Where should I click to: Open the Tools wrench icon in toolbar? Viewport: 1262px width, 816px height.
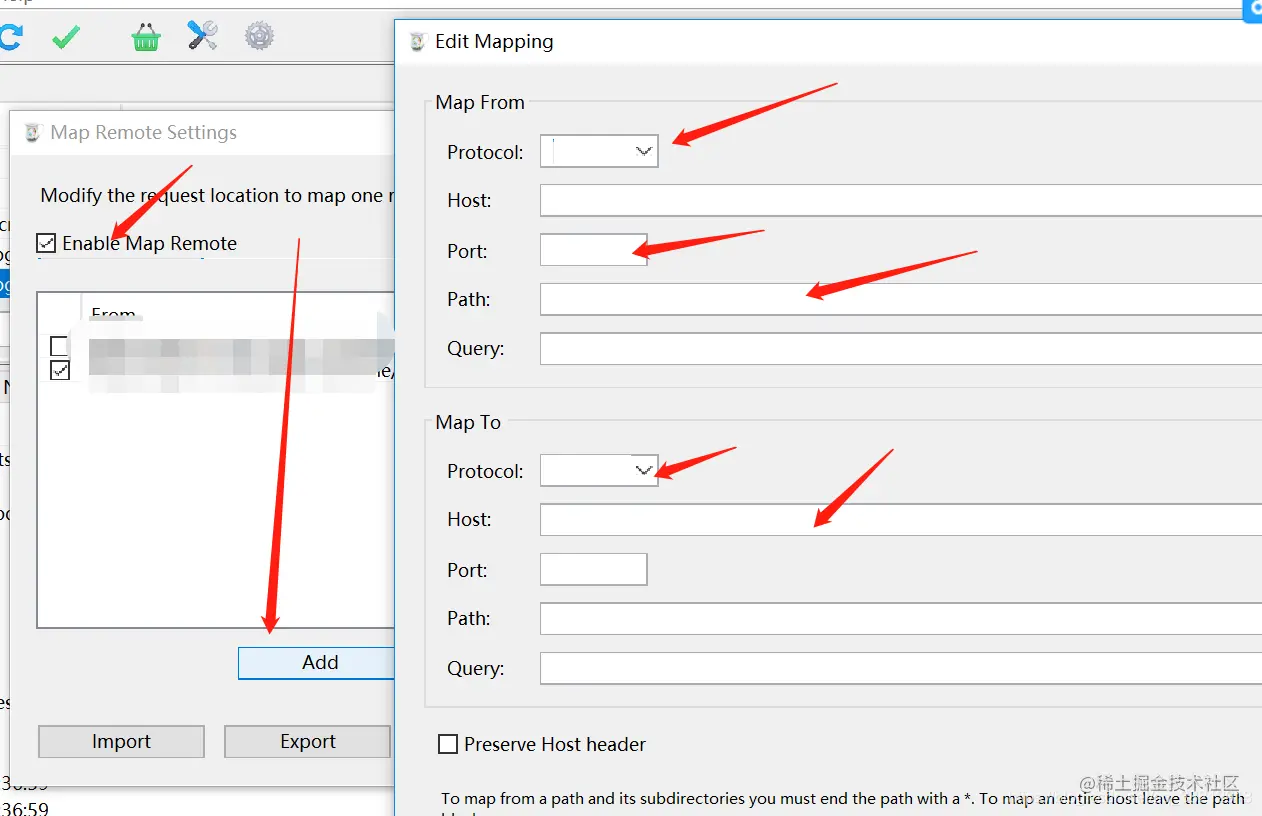tap(203, 37)
